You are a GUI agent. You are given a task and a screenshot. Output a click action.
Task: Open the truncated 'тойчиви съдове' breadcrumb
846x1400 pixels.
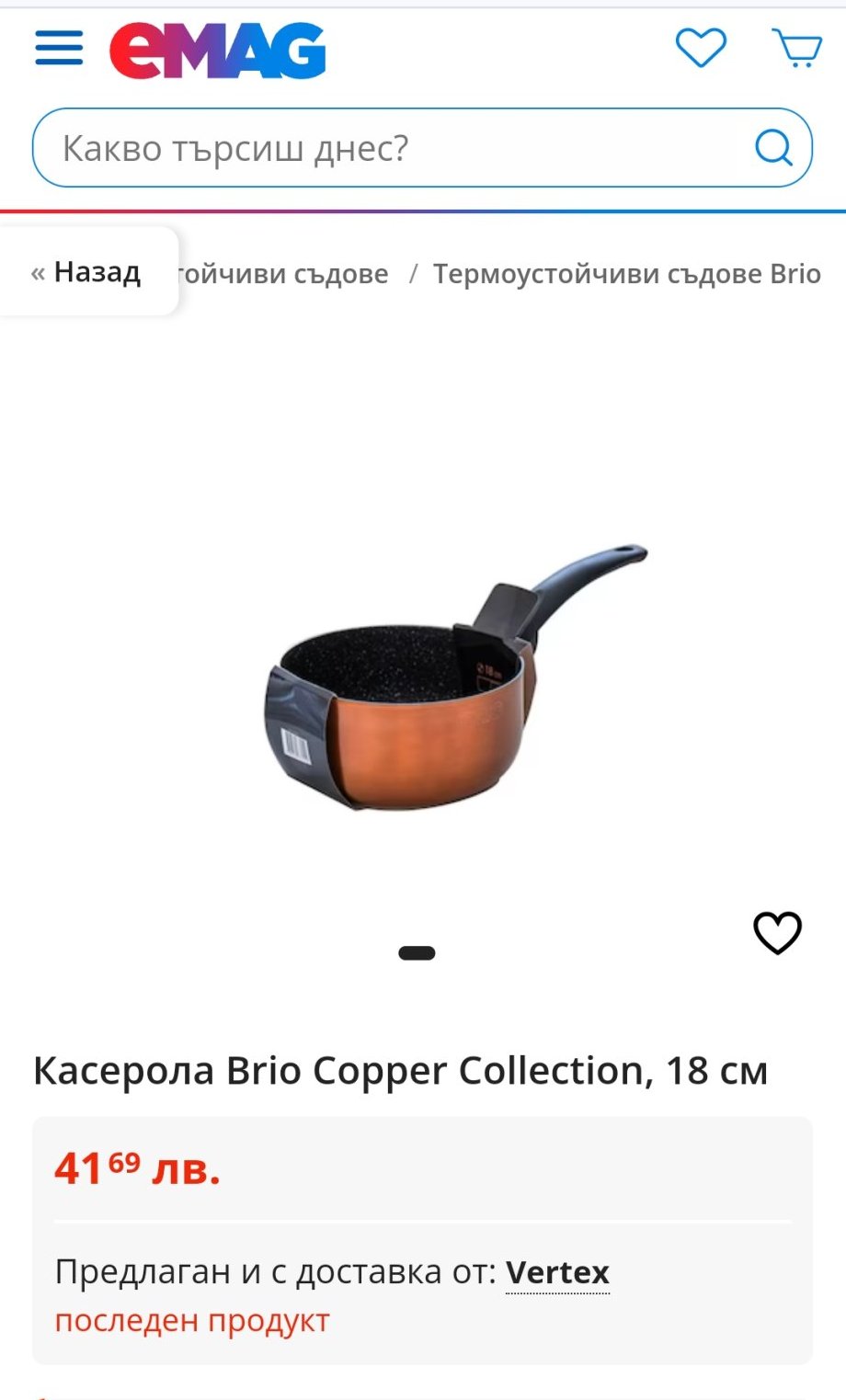(283, 274)
